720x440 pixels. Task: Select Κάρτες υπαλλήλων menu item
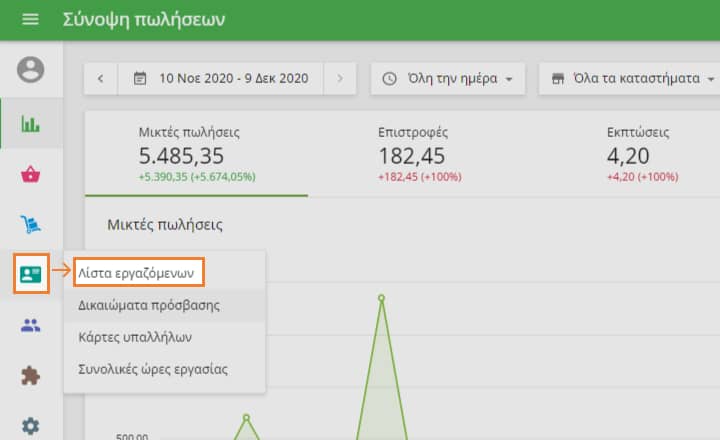coord(164,338)
